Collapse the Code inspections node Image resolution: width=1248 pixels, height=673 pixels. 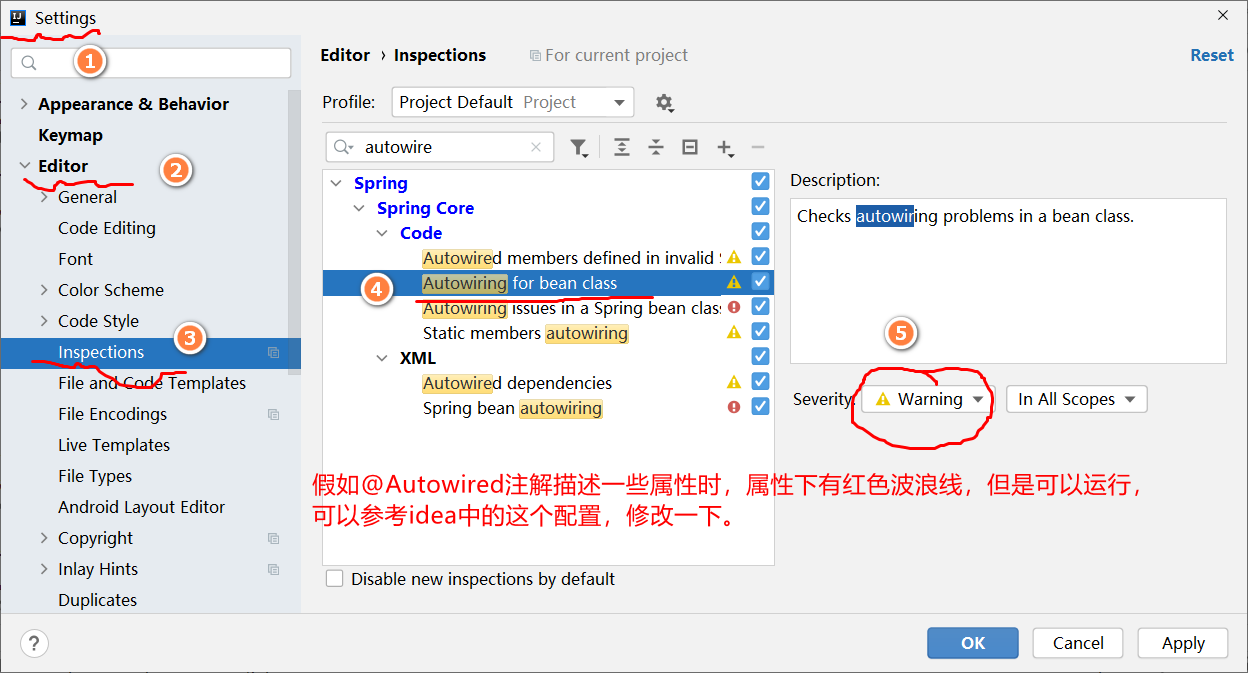(x=383, y=233)
